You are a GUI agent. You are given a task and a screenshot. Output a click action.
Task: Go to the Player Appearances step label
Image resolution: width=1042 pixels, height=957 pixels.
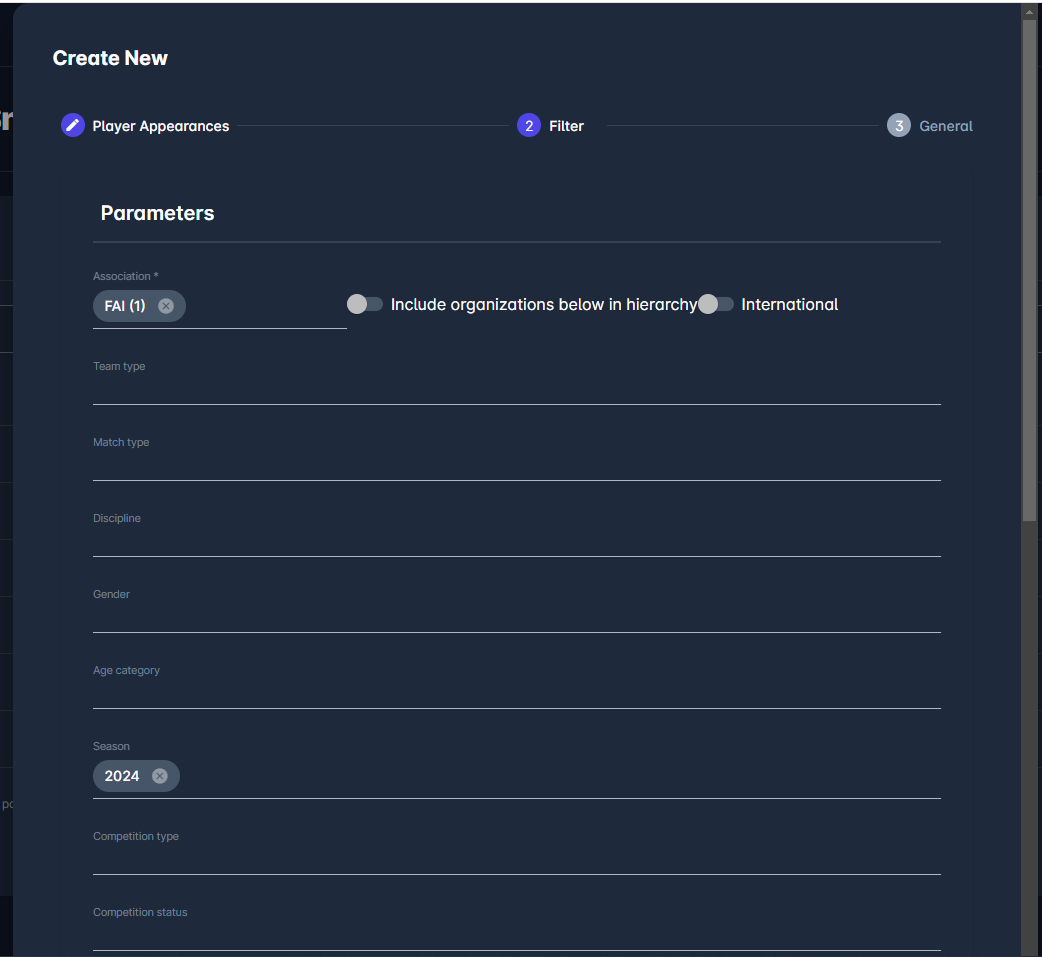(161, 126)
